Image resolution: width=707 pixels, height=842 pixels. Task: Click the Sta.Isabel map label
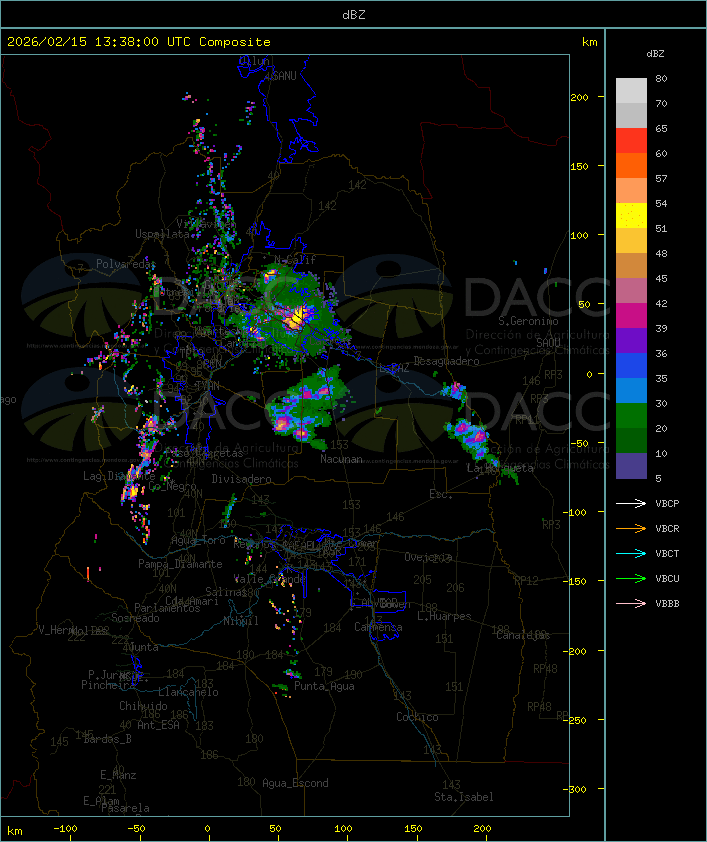click(463, 797)
